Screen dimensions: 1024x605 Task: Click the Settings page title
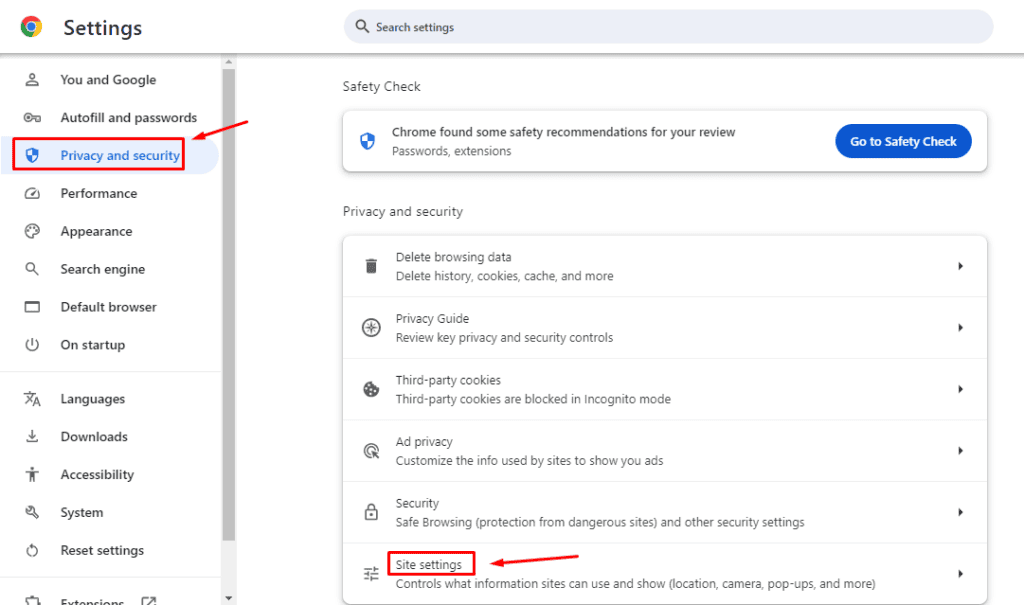103,27
